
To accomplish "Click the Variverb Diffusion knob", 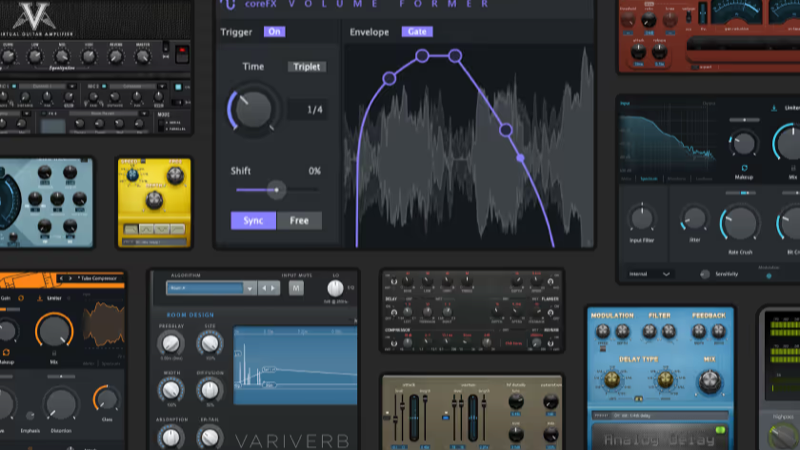I will (x=209, y=390).
